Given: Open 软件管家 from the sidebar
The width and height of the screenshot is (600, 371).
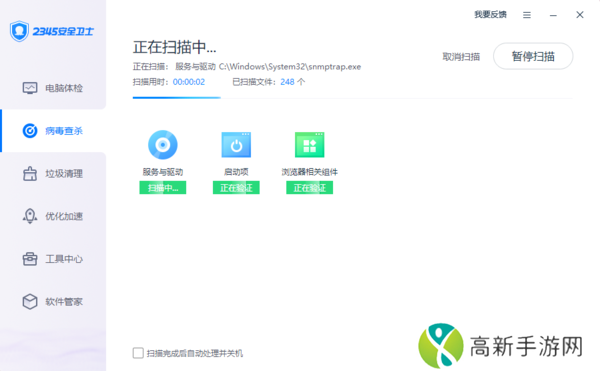Looking at the screenshot, I should [x=53, y=302].
